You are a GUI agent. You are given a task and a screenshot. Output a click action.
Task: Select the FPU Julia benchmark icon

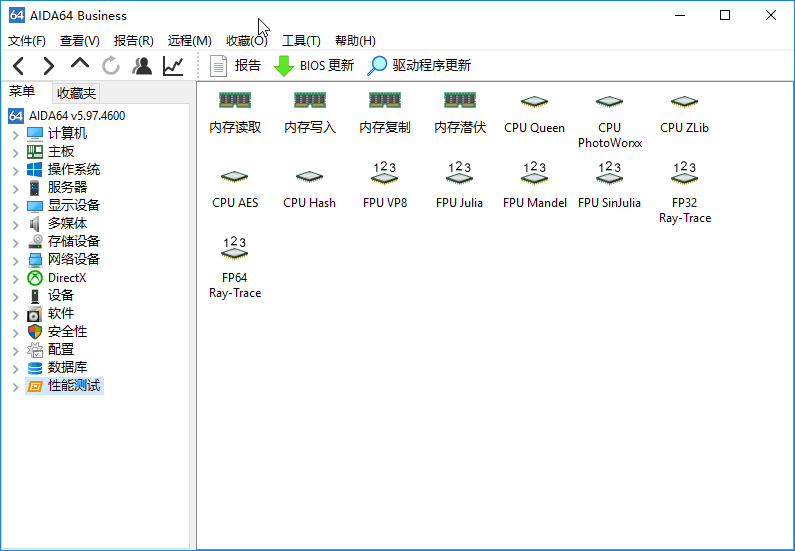[x=459, y=177]
